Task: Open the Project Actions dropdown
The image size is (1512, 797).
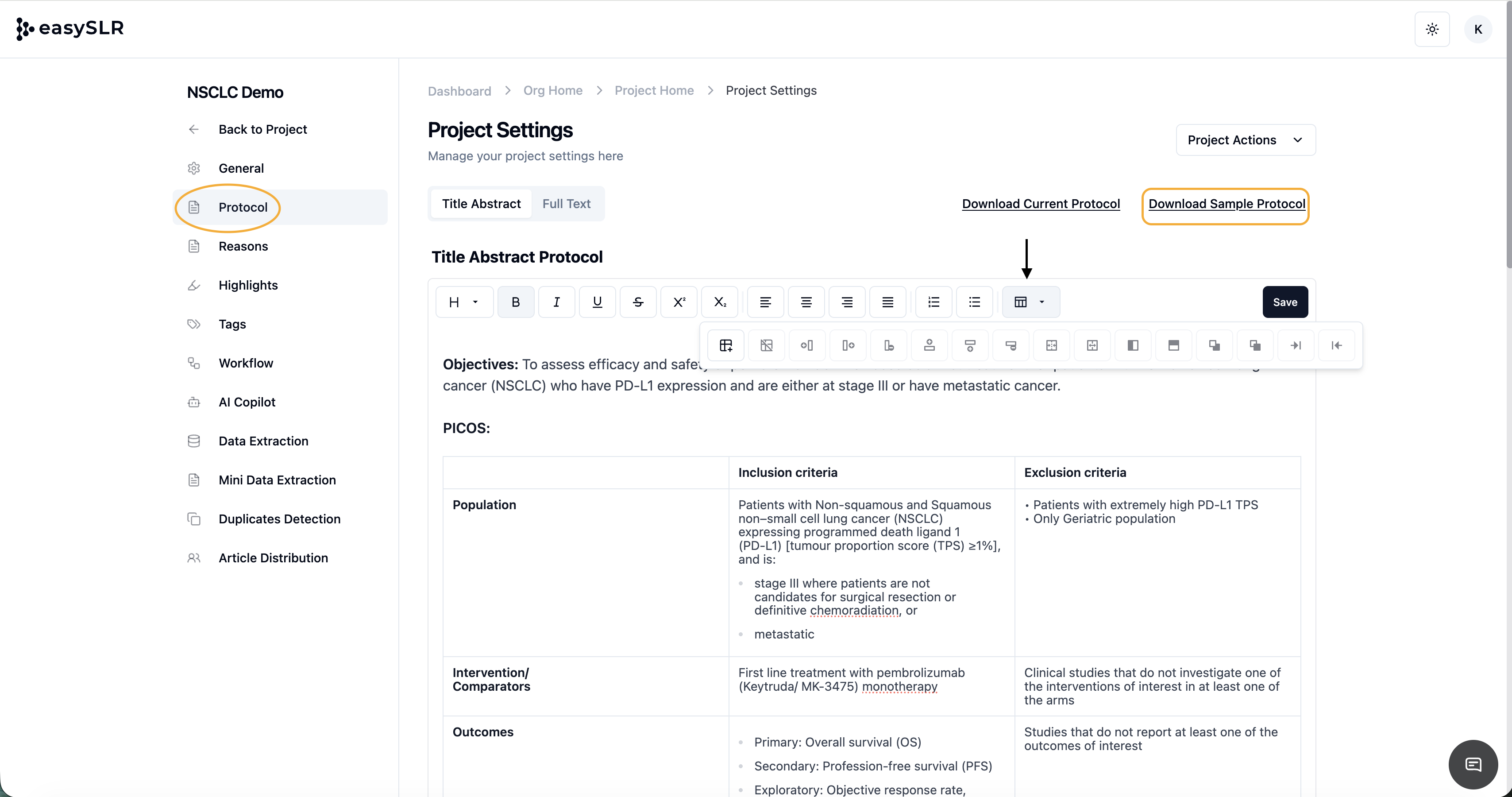Action: click(x=1246, y=140)
